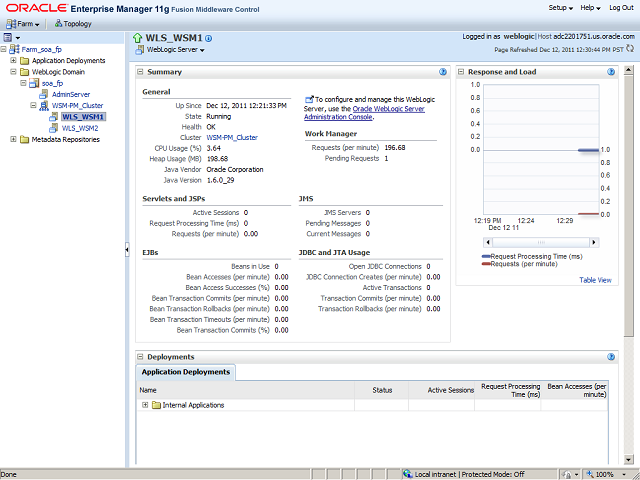This screenshot has height=480, width=640.
Task: Click the page refresh icon
Action: click(630, 48)
